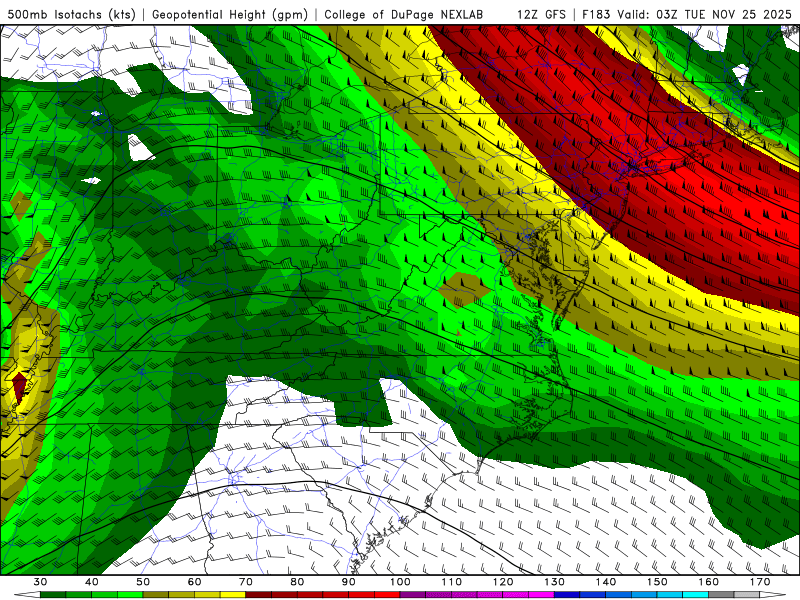Screen dimensions: 800x600
Task: Click the colorbar's left end arrow cap
Action: click(28, 595)
